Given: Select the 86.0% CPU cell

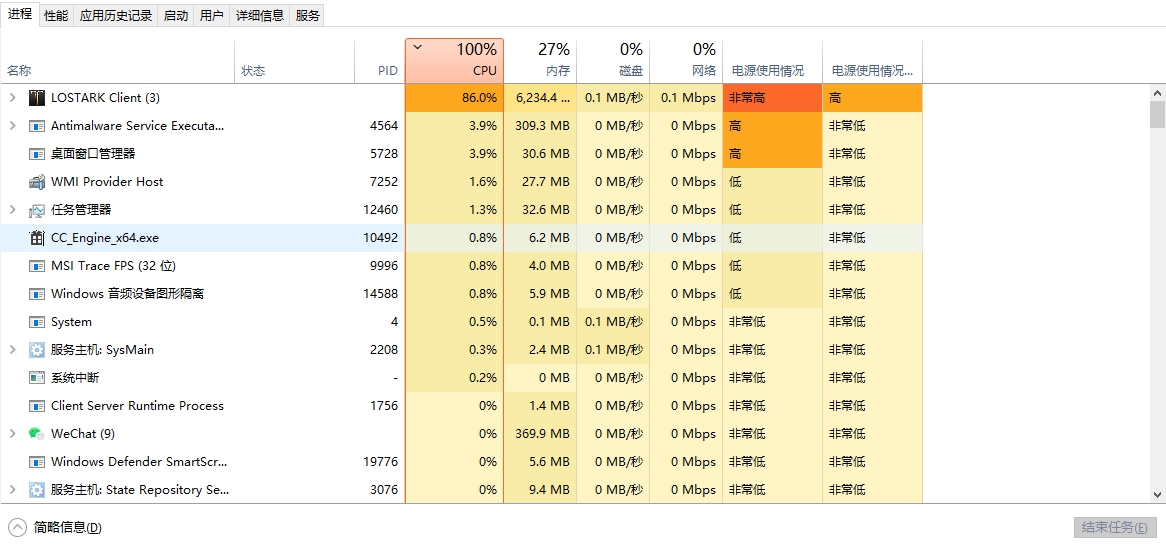Looking at the screenshot, I should 454,97.
